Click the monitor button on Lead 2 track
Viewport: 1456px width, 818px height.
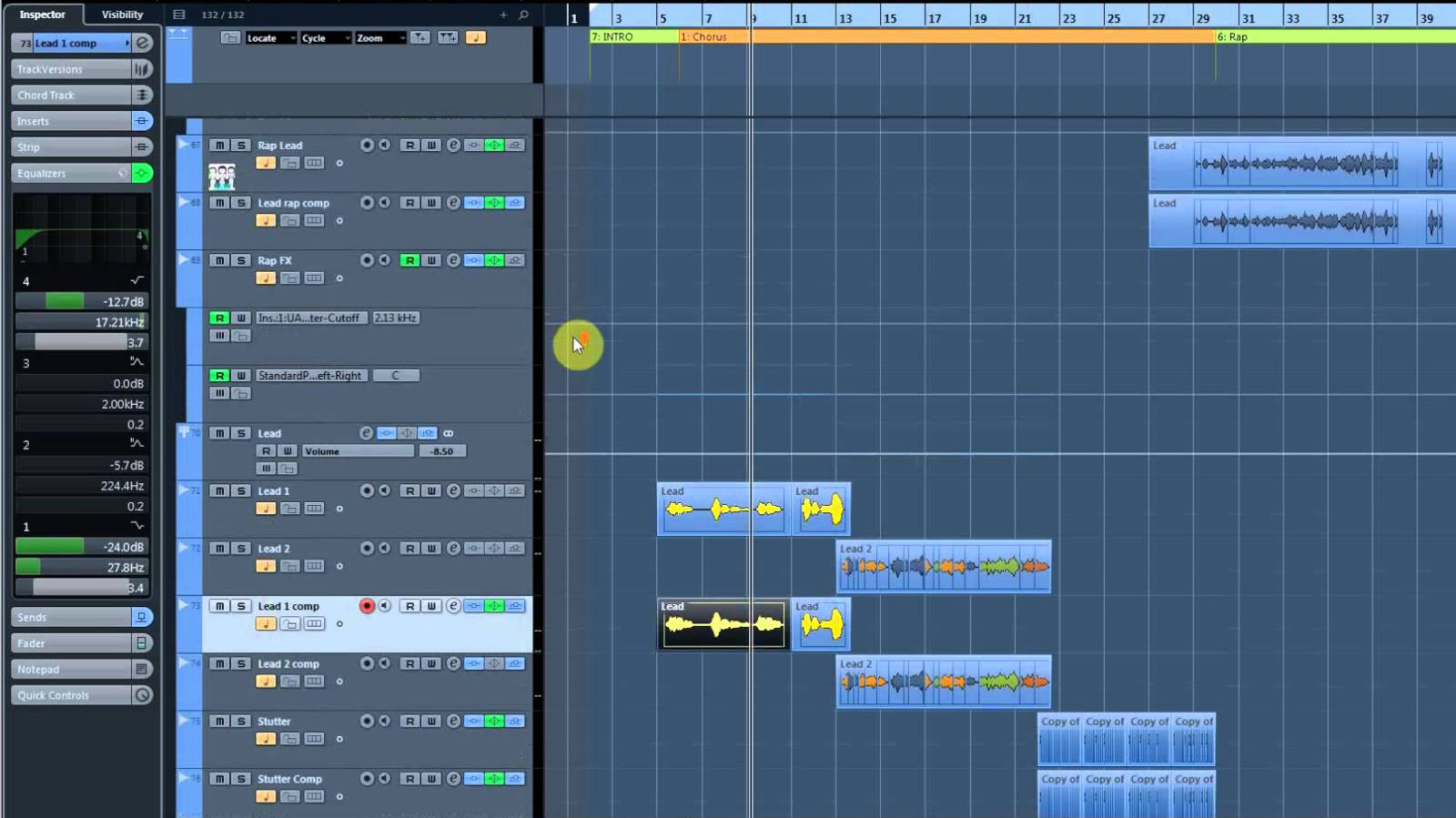[x=385, y=549]
